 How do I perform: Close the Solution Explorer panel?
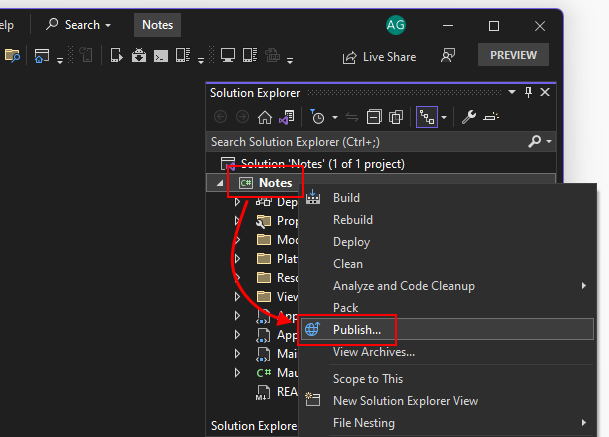[x=545, y=92]
